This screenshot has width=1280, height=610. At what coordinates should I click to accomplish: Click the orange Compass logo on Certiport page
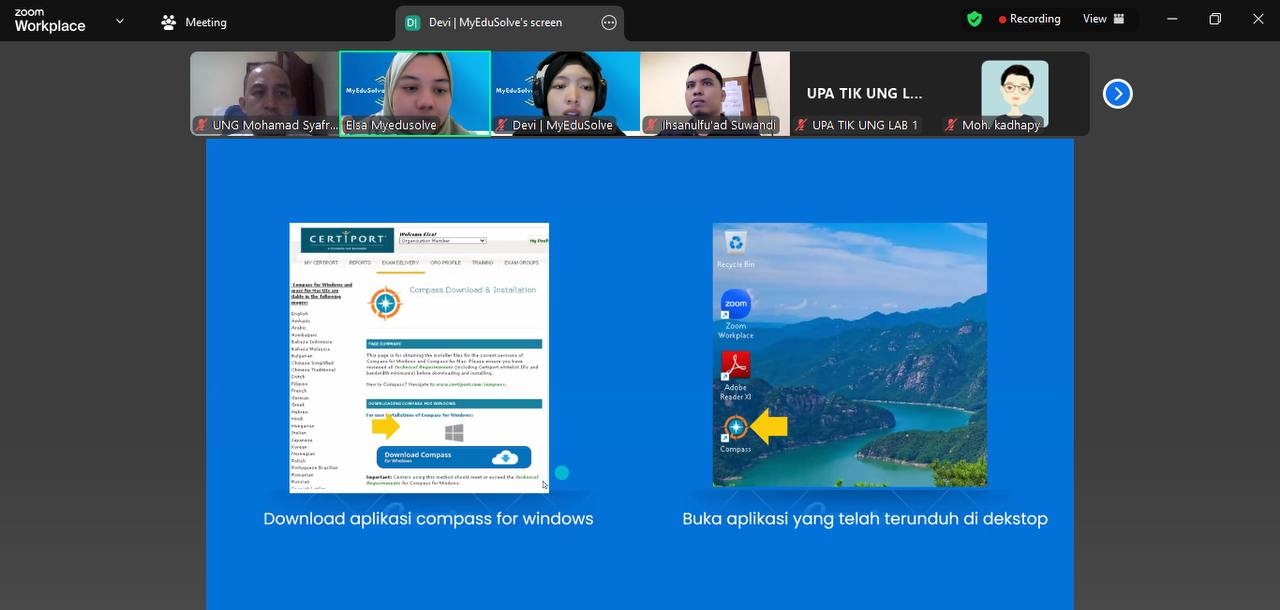click(x=385, y=303)
